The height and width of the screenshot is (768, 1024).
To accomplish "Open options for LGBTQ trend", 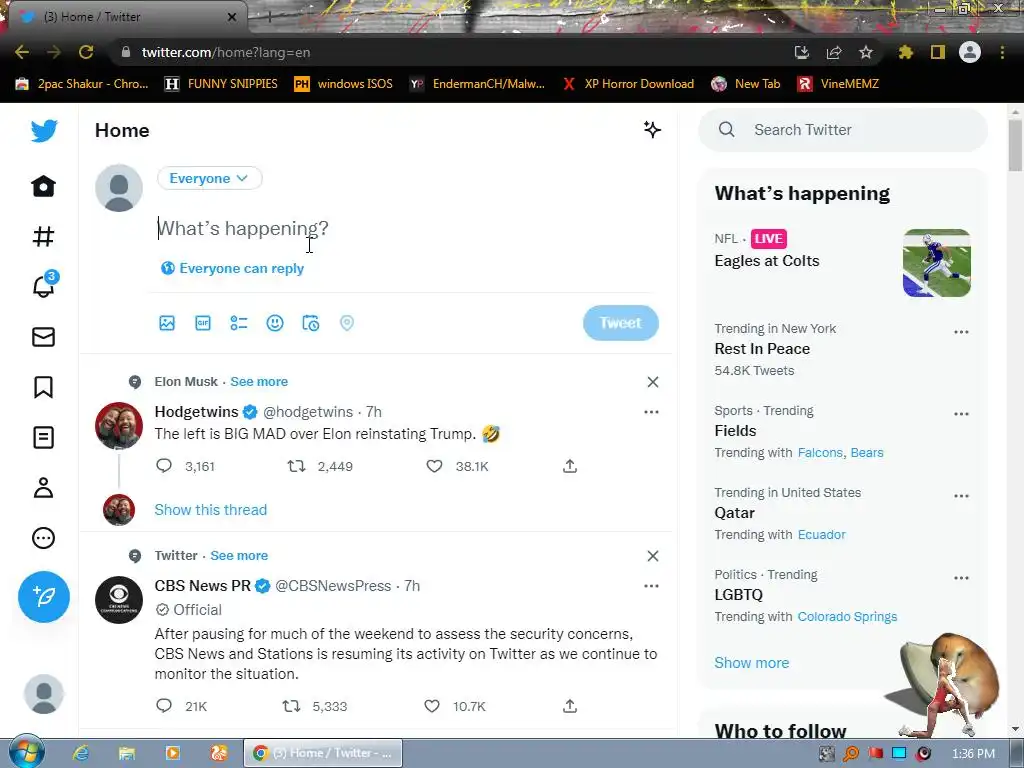I will point(961,578).
